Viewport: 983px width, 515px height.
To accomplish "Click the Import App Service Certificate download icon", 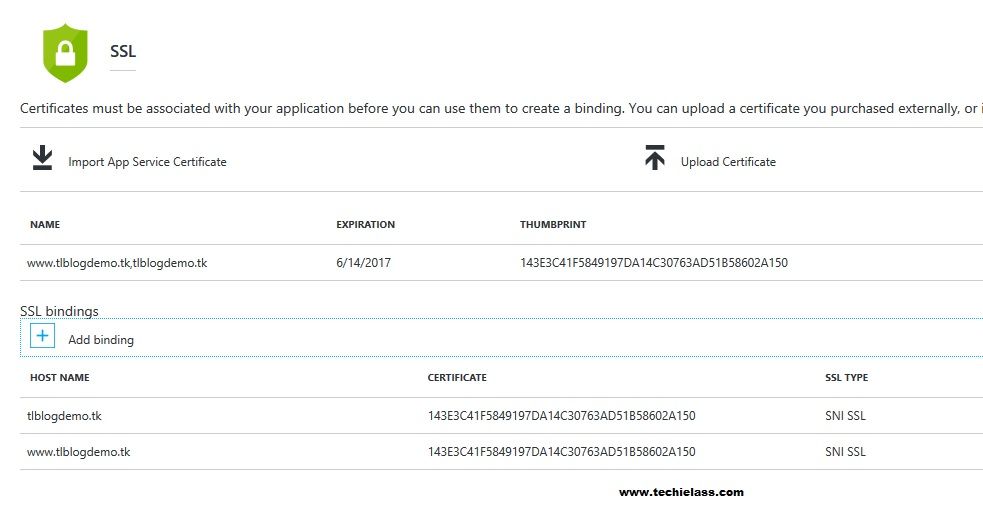I will coord(42,159).
